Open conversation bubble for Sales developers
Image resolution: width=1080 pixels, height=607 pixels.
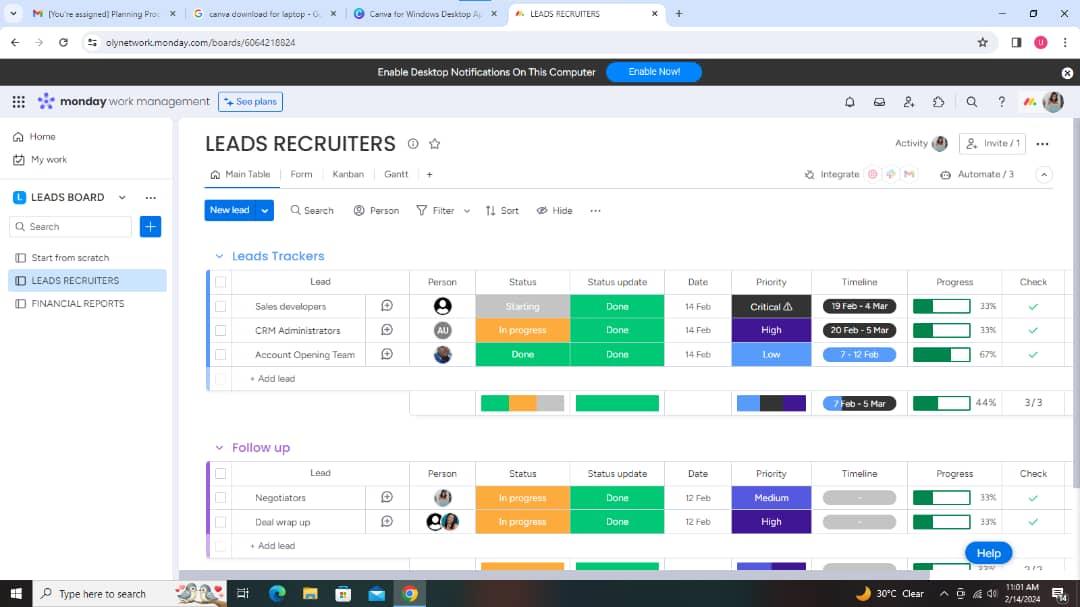pos(387,306)
